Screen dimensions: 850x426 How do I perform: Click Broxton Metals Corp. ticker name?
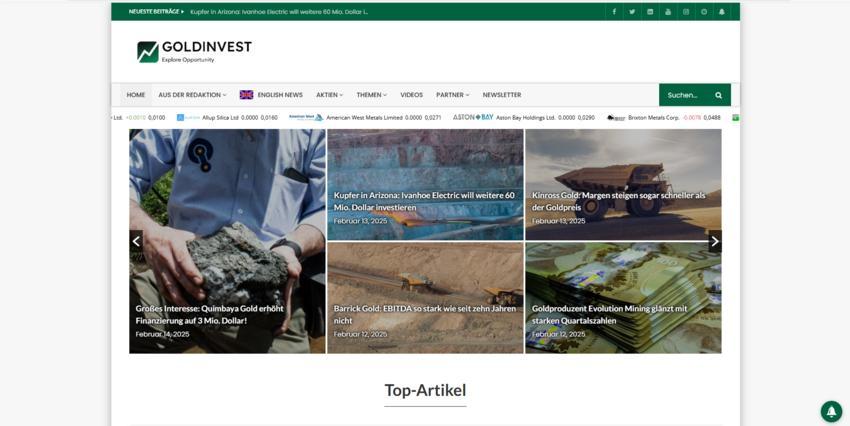653,118
